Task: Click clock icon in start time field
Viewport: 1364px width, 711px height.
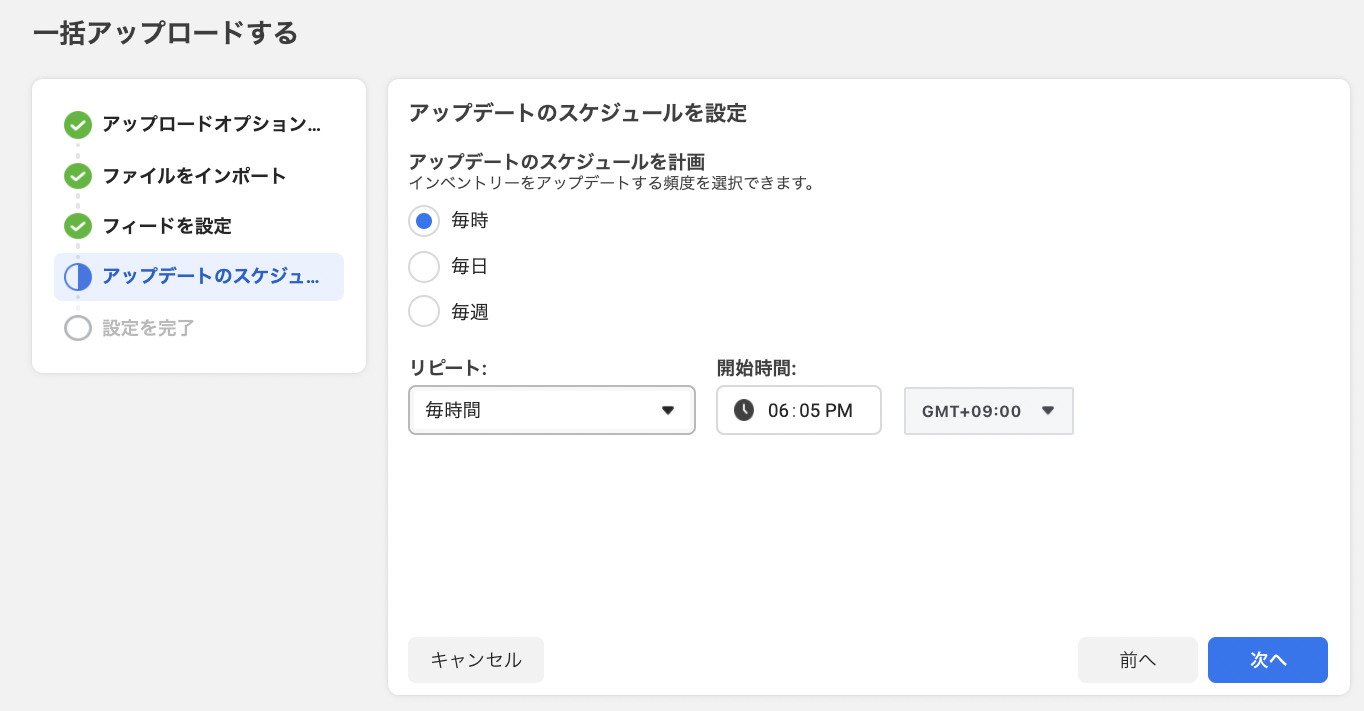Action: [744, 410]
